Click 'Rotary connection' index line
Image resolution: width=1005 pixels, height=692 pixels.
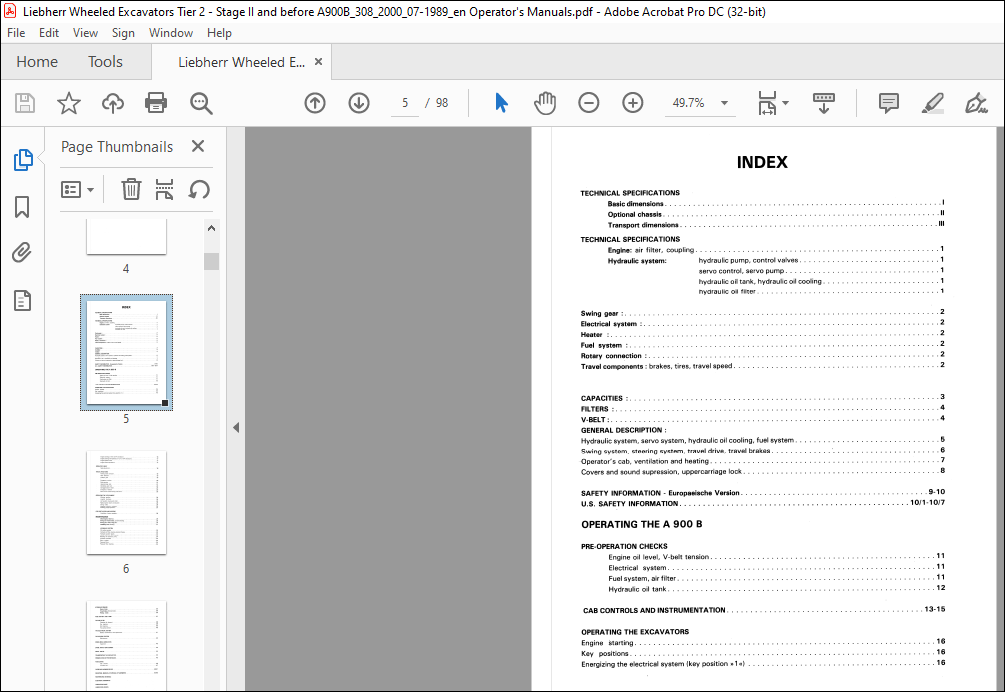(762, 356)
